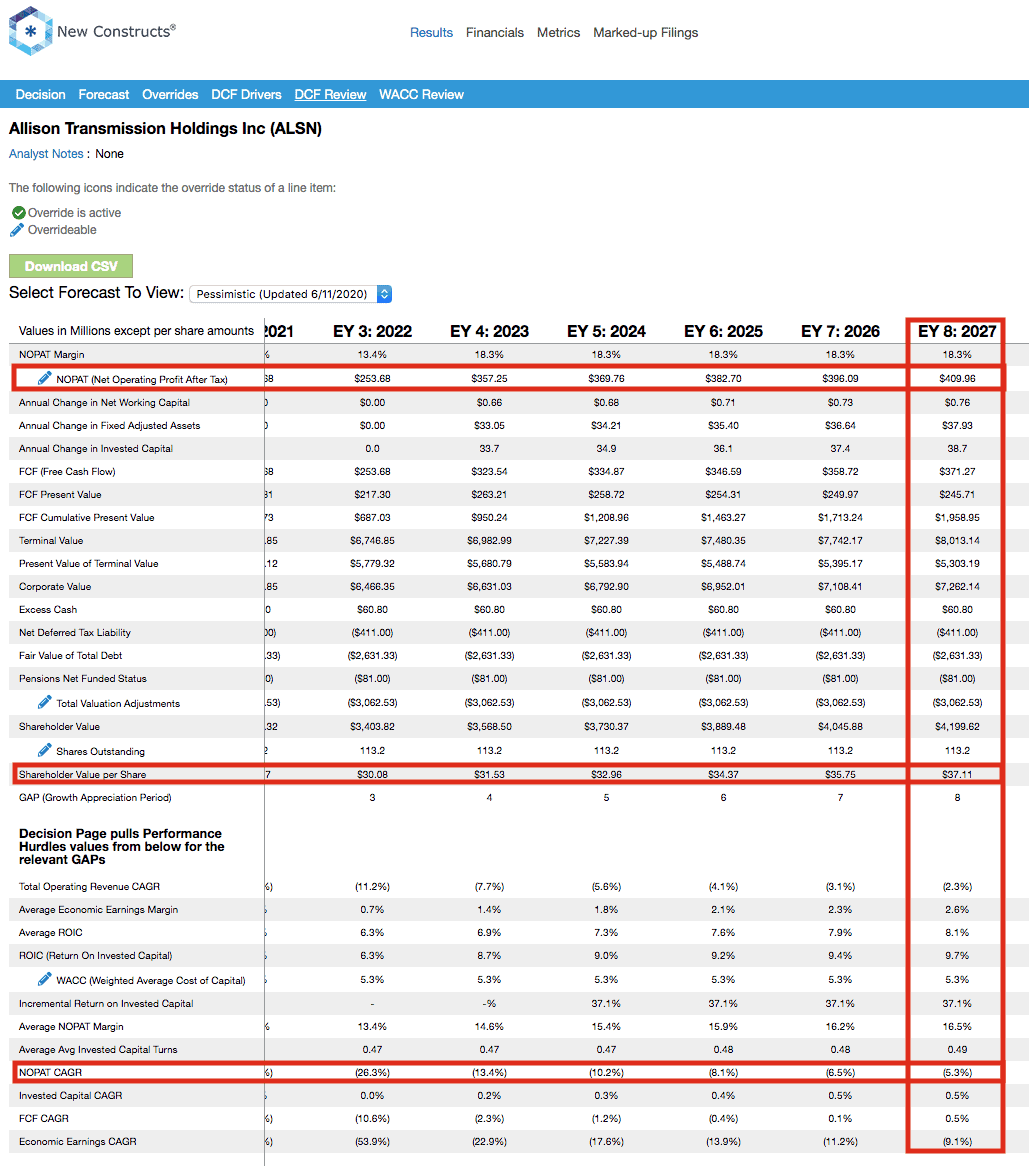Open the Results menu
This screenshot has width=1029, height=1166.
(431, 33)
